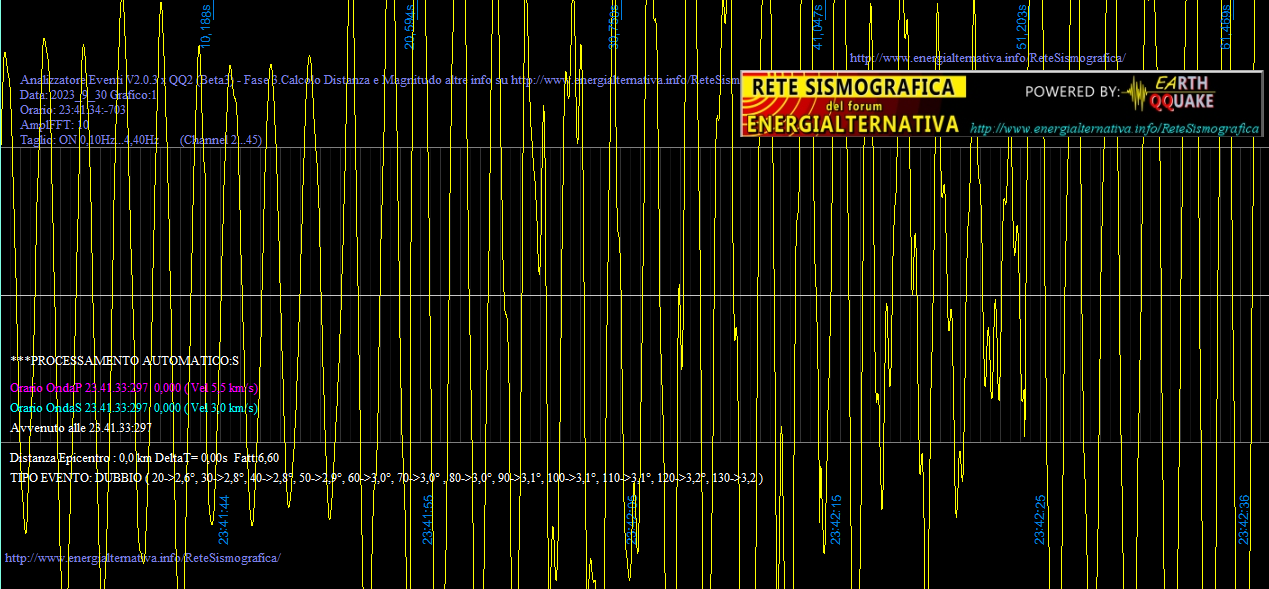Image resolution: width=1269 pixels, height=589 pixels.
Task: Click the cyan "Orario OndaS" line
Action: tap(134, 408)
